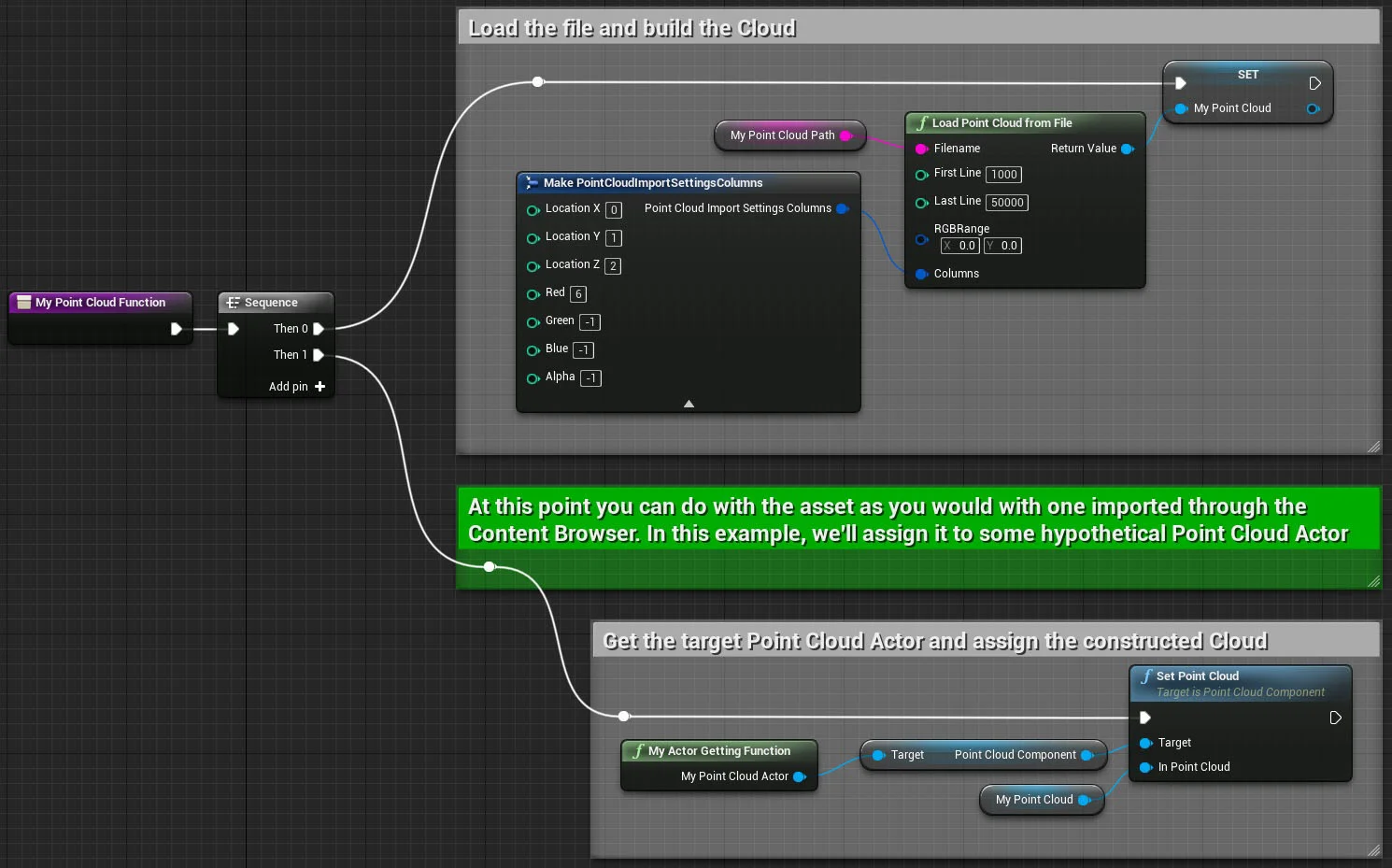Viewport: 1392px width, 868px height.
Task: Edit the Blue column value field
Action: coord(583,350)
